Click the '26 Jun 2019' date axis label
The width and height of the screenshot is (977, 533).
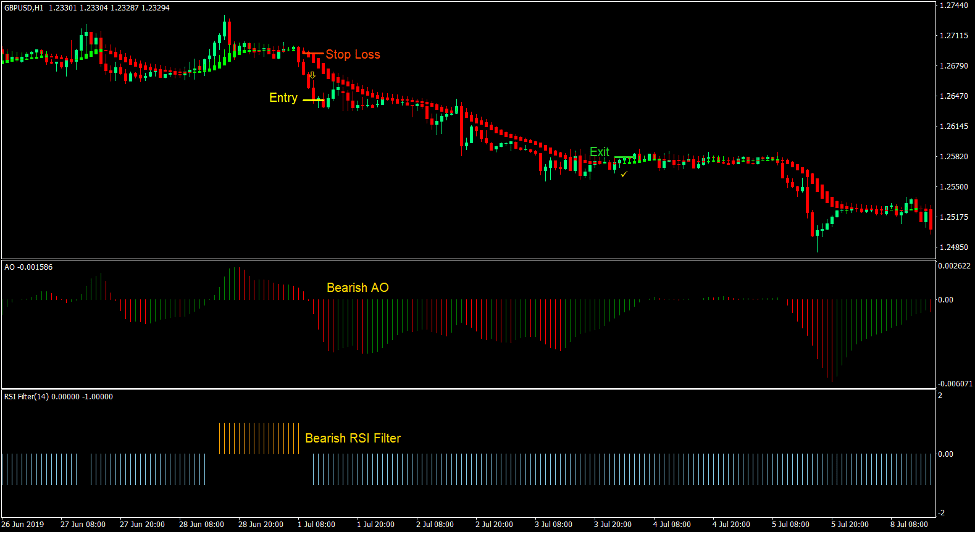(23, 523)
